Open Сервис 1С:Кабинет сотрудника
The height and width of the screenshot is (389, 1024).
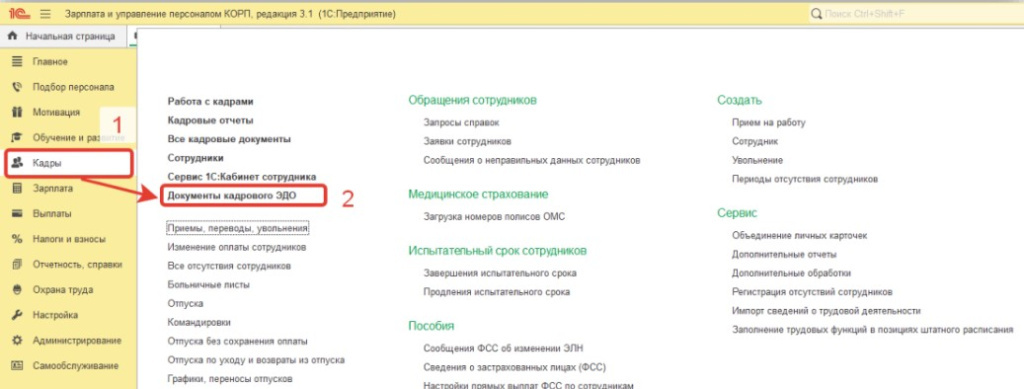pyautogui.click(x=242, y=177)
